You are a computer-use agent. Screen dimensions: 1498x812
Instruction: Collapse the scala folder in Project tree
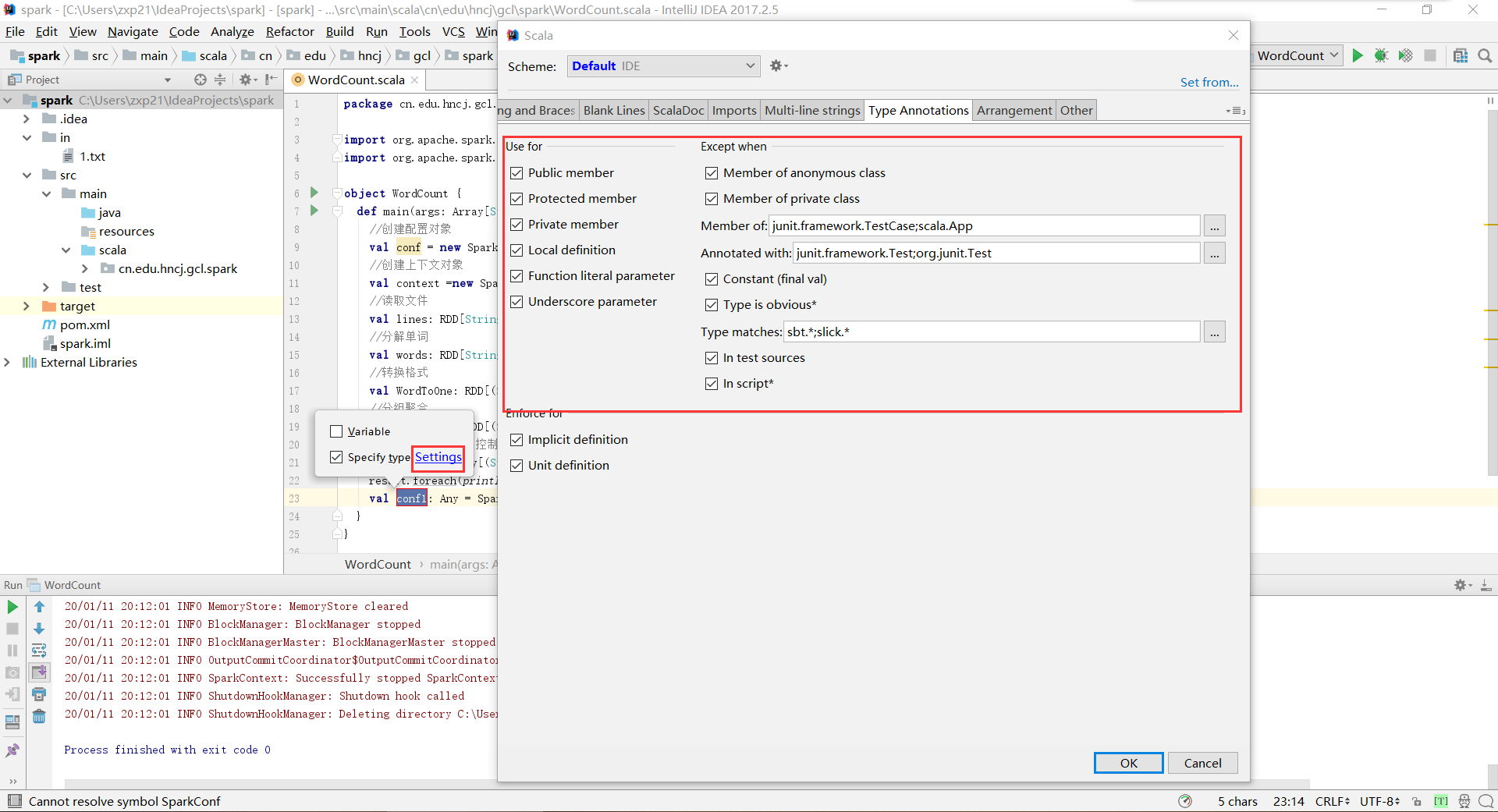(67, 250)
